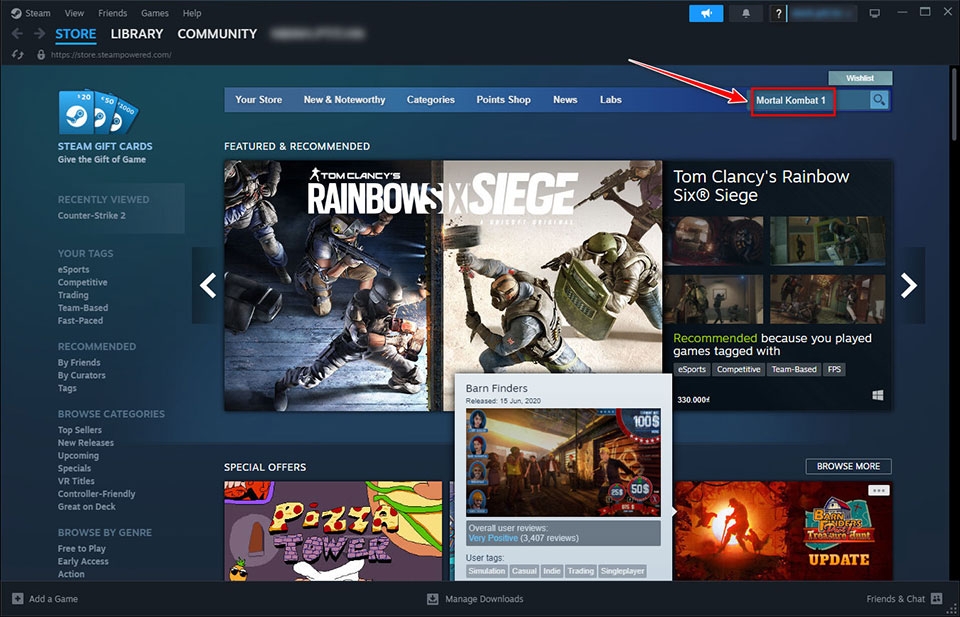Viewport: 960px width, 617px height.
Task: Expand the Categories dropdown
Action: pos(430,100)
